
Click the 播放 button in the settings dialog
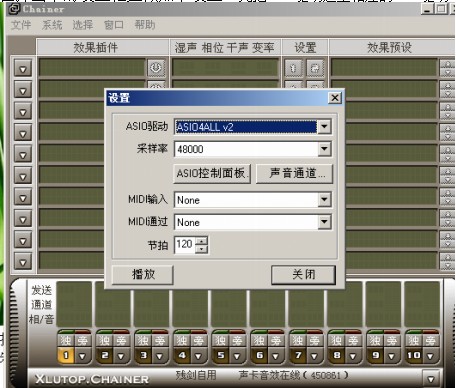(x=143, y=274)
